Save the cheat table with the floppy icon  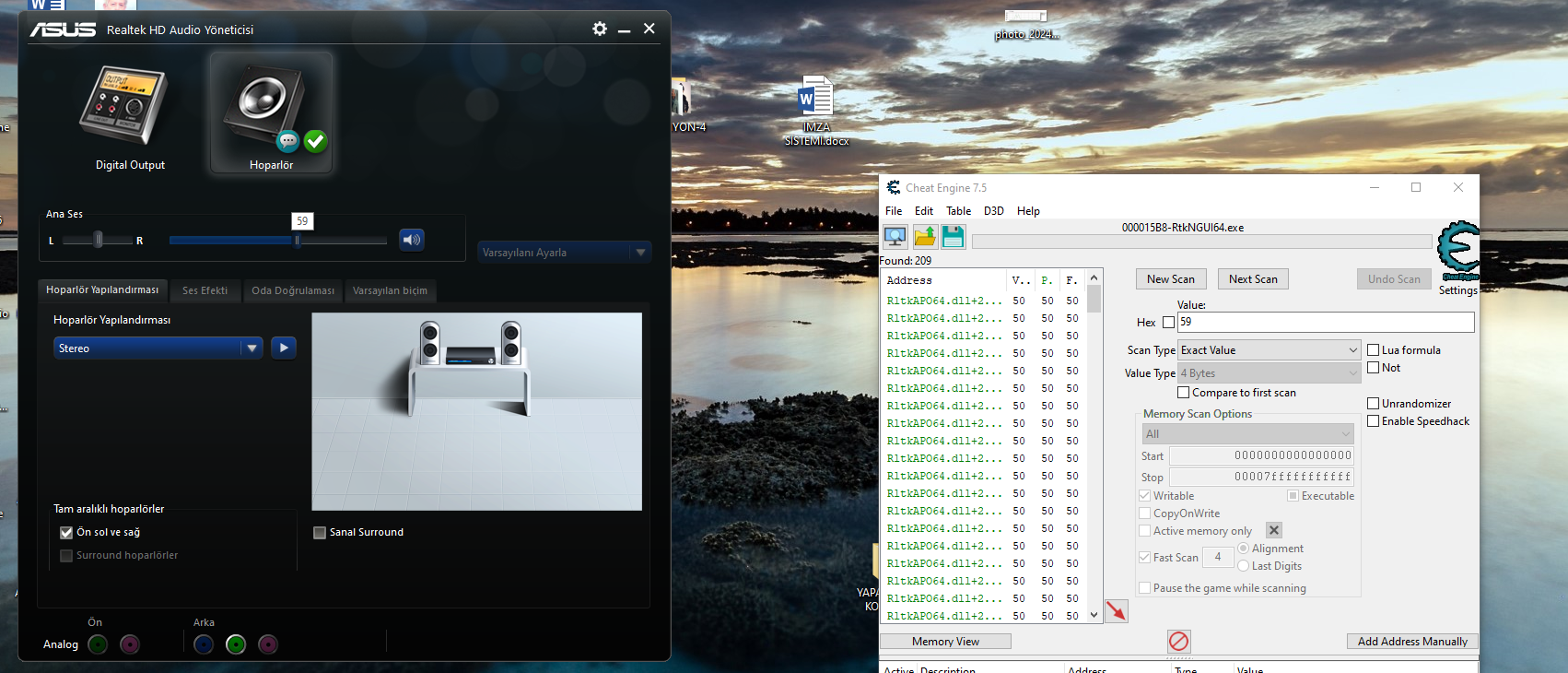953,237
